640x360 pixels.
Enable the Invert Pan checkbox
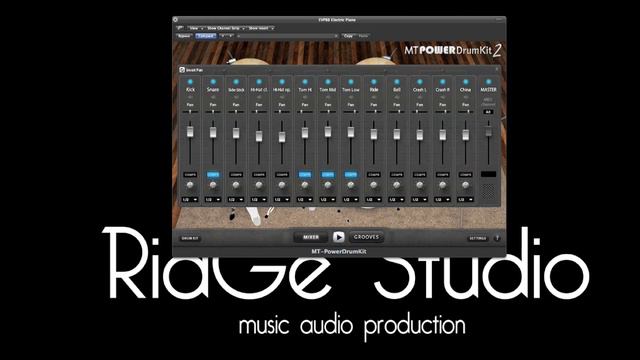coord(182,70)
